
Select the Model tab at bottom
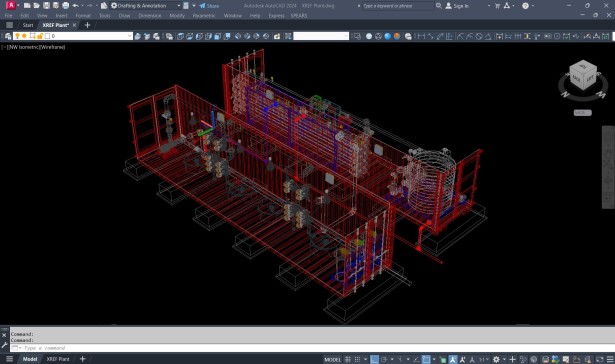(30, 359)
